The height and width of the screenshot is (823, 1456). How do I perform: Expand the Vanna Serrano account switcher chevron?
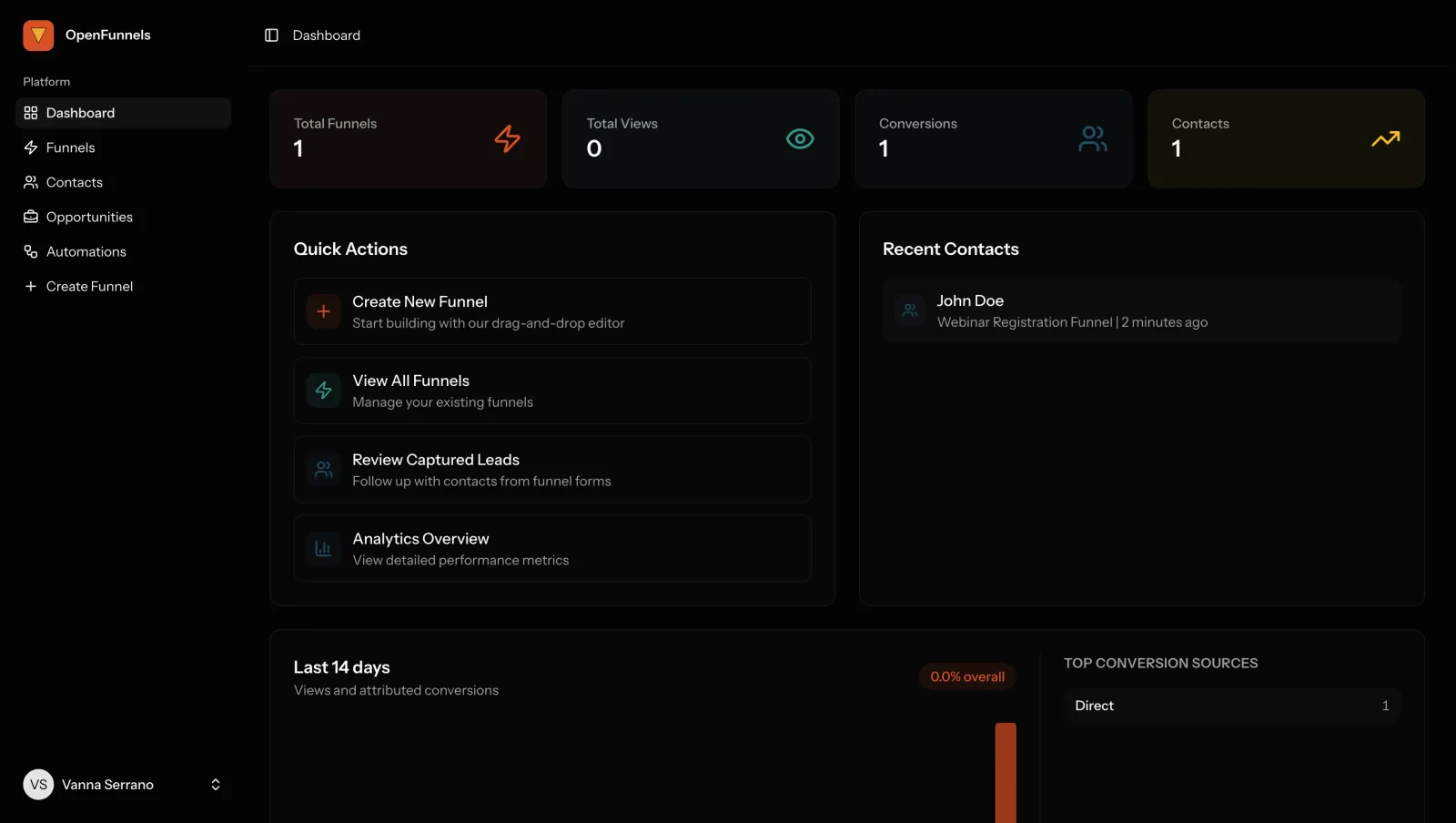tap(216, 785)
